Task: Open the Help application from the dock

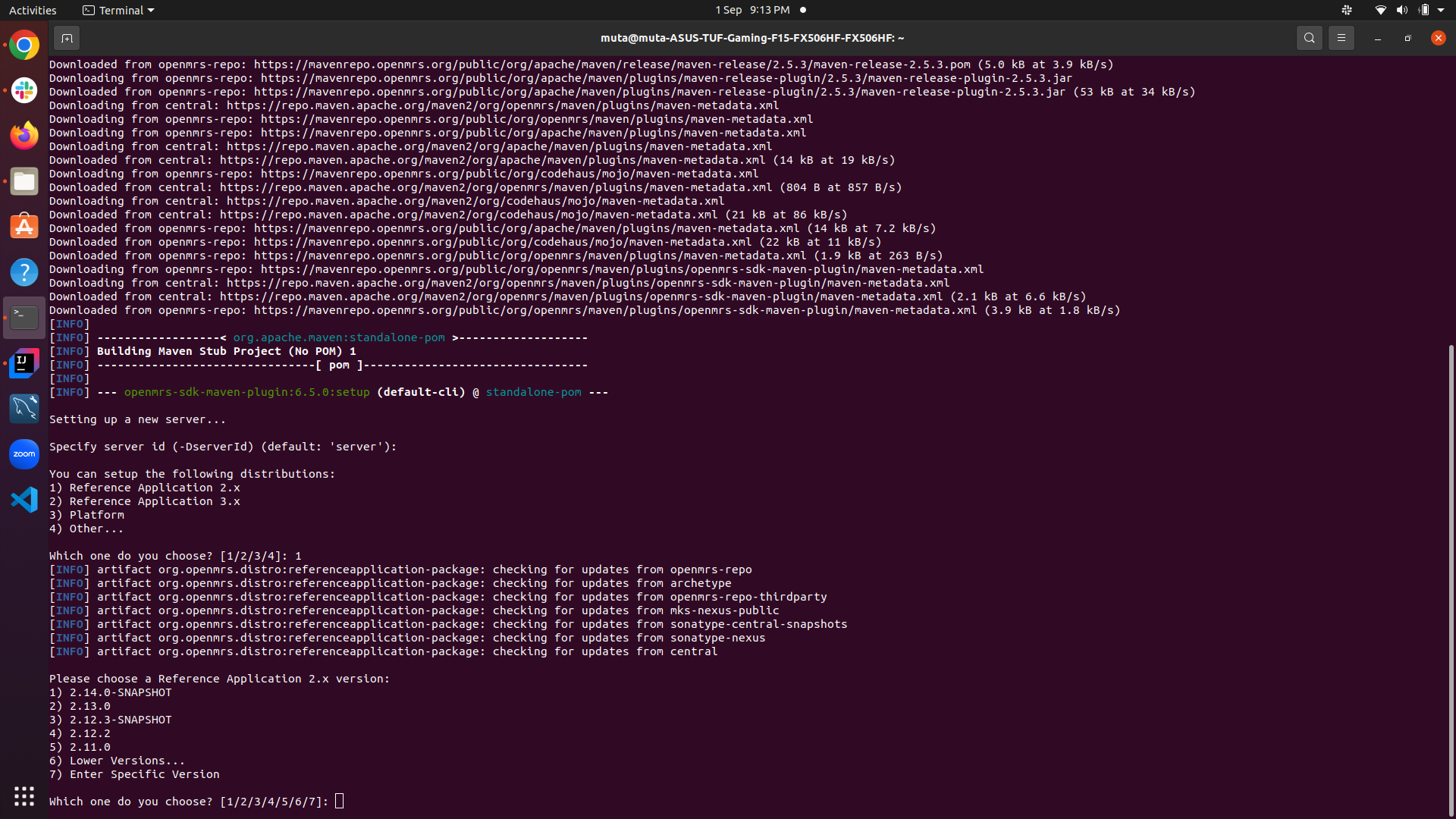Action: tap(24, 271)
